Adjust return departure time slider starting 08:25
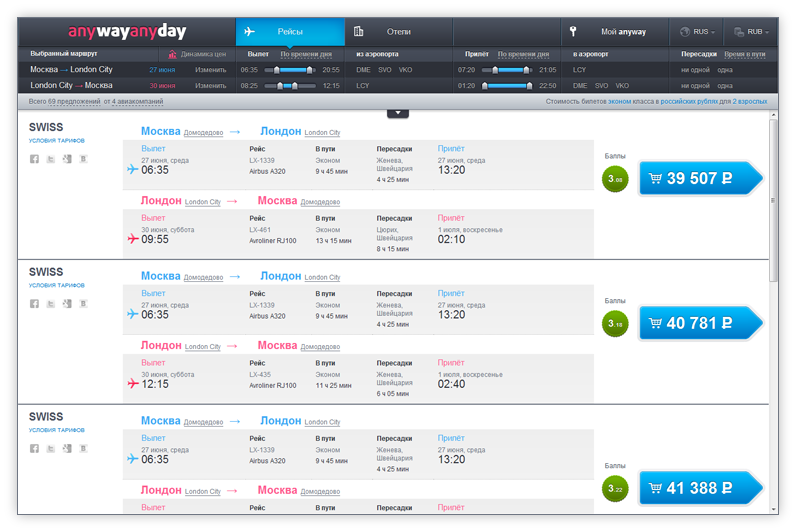This screenshot has width=796, height=532. [x=290, y=86]
